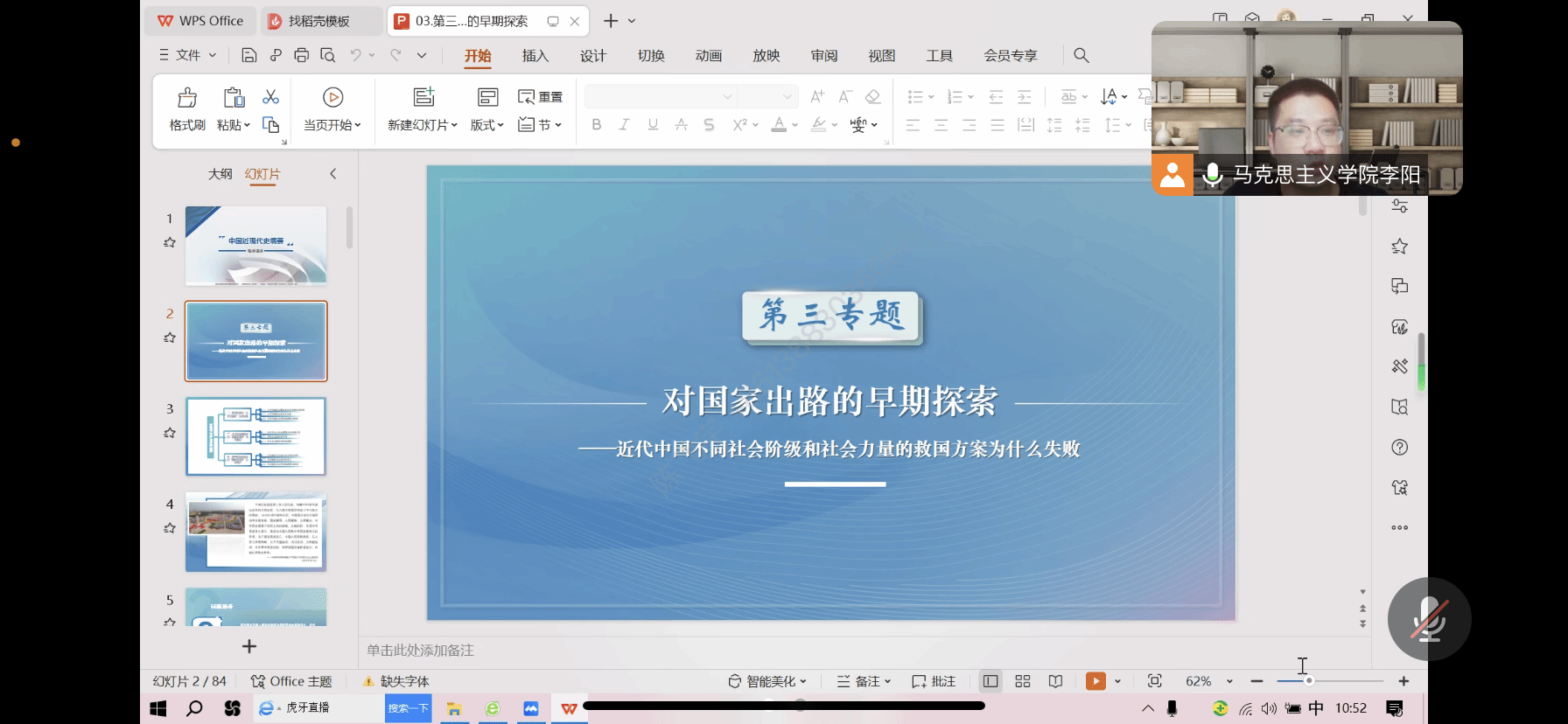Viewport: 1568px width, 724px height.
Task: Click the 批注 comment button
Action: click(934, 681)
